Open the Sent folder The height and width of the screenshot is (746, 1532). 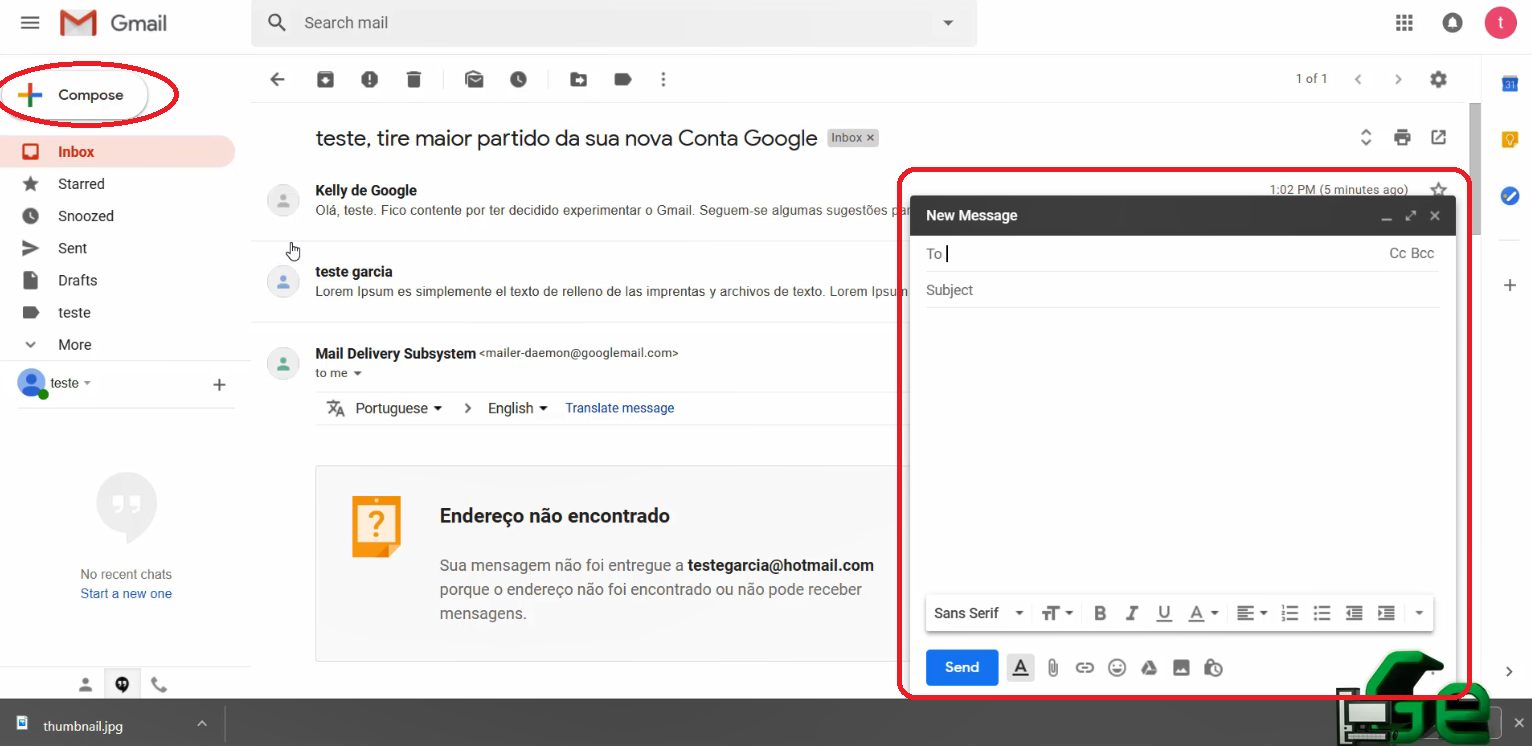point(117,248)
